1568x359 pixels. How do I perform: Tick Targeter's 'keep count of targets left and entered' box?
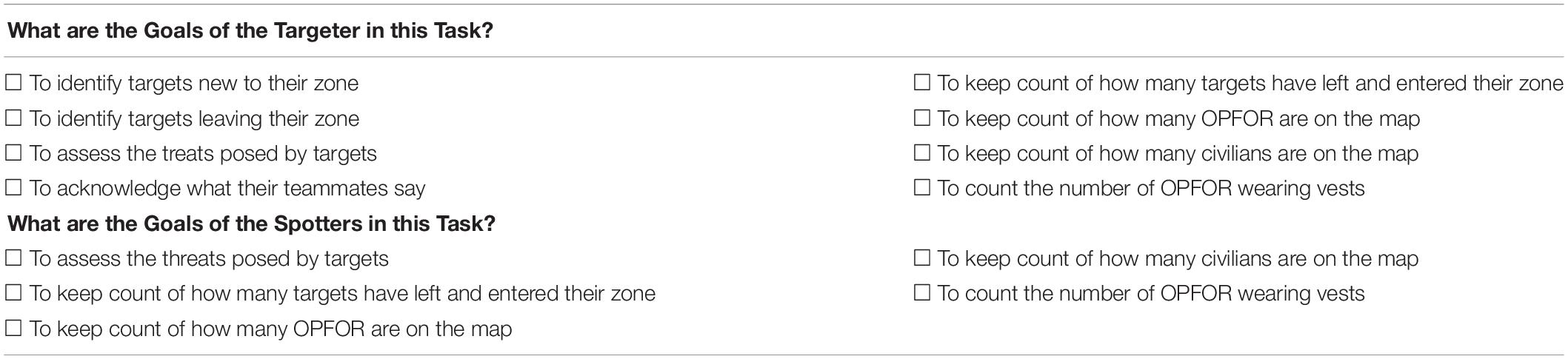[921, 83]
